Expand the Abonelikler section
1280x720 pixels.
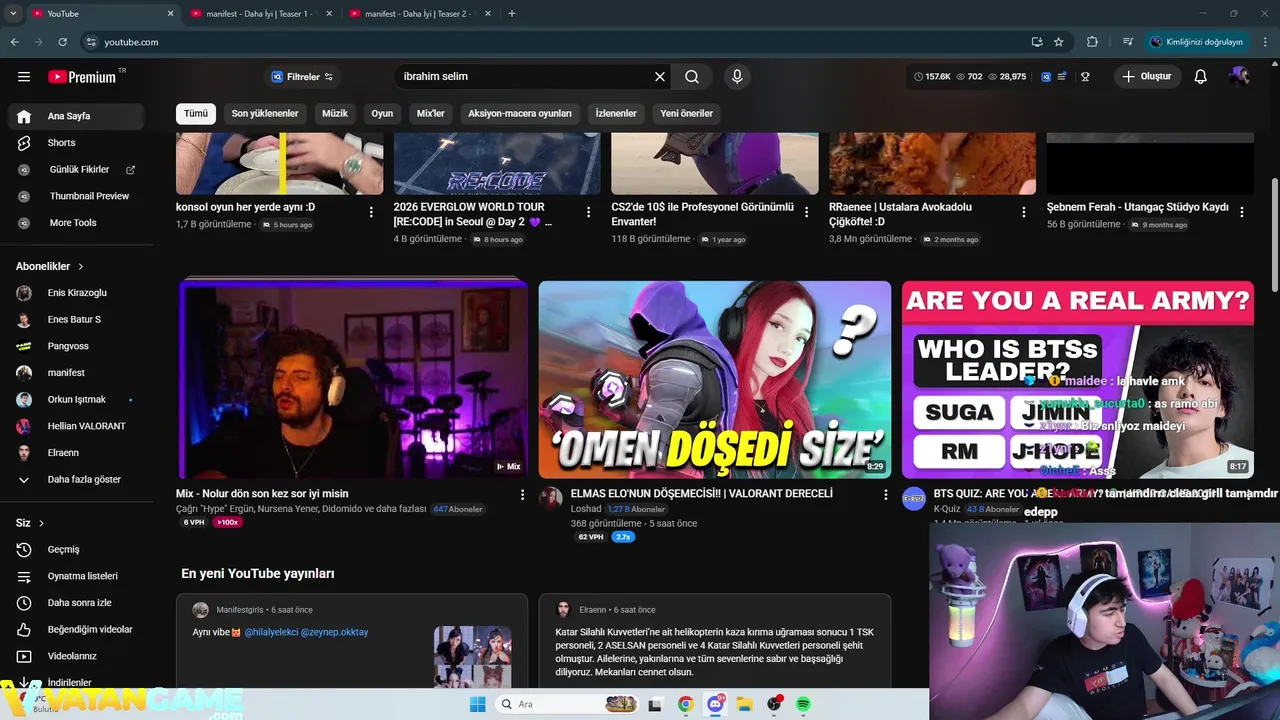tap(50, 267)
